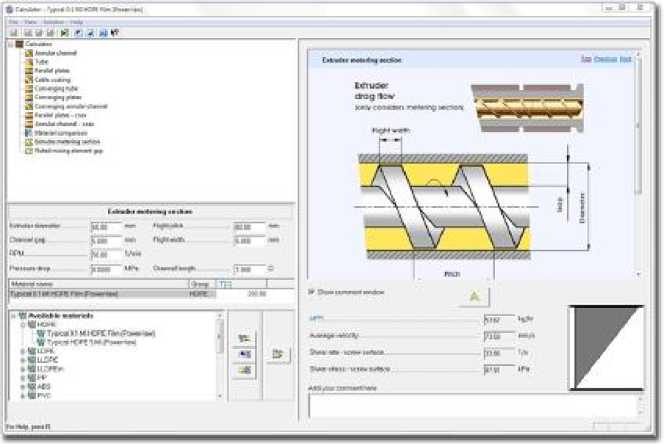
Task: Click the Next link in help panel
Action: [626, 59]
